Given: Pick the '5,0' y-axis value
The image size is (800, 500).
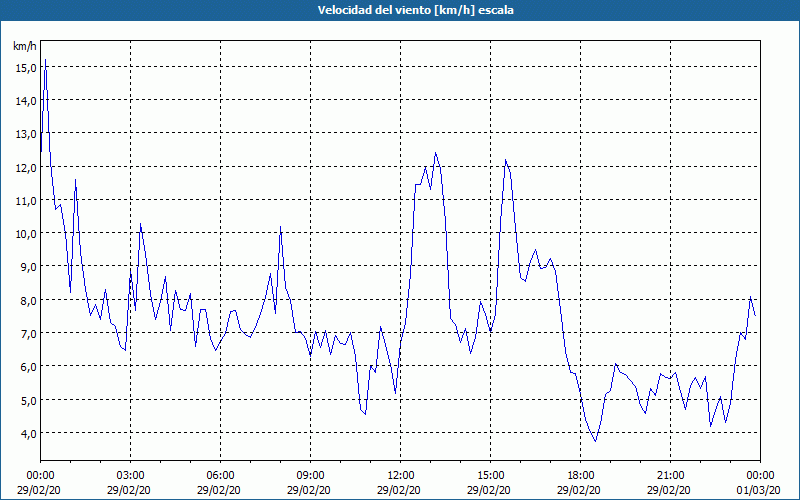Looking at the screenshot, I should click(29, 401).
